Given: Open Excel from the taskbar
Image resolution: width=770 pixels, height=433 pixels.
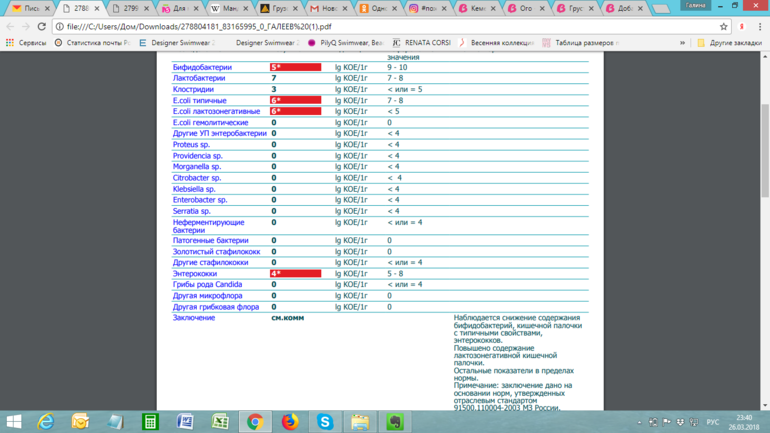Looking at the screenshot, I should [x=220, y=422].
